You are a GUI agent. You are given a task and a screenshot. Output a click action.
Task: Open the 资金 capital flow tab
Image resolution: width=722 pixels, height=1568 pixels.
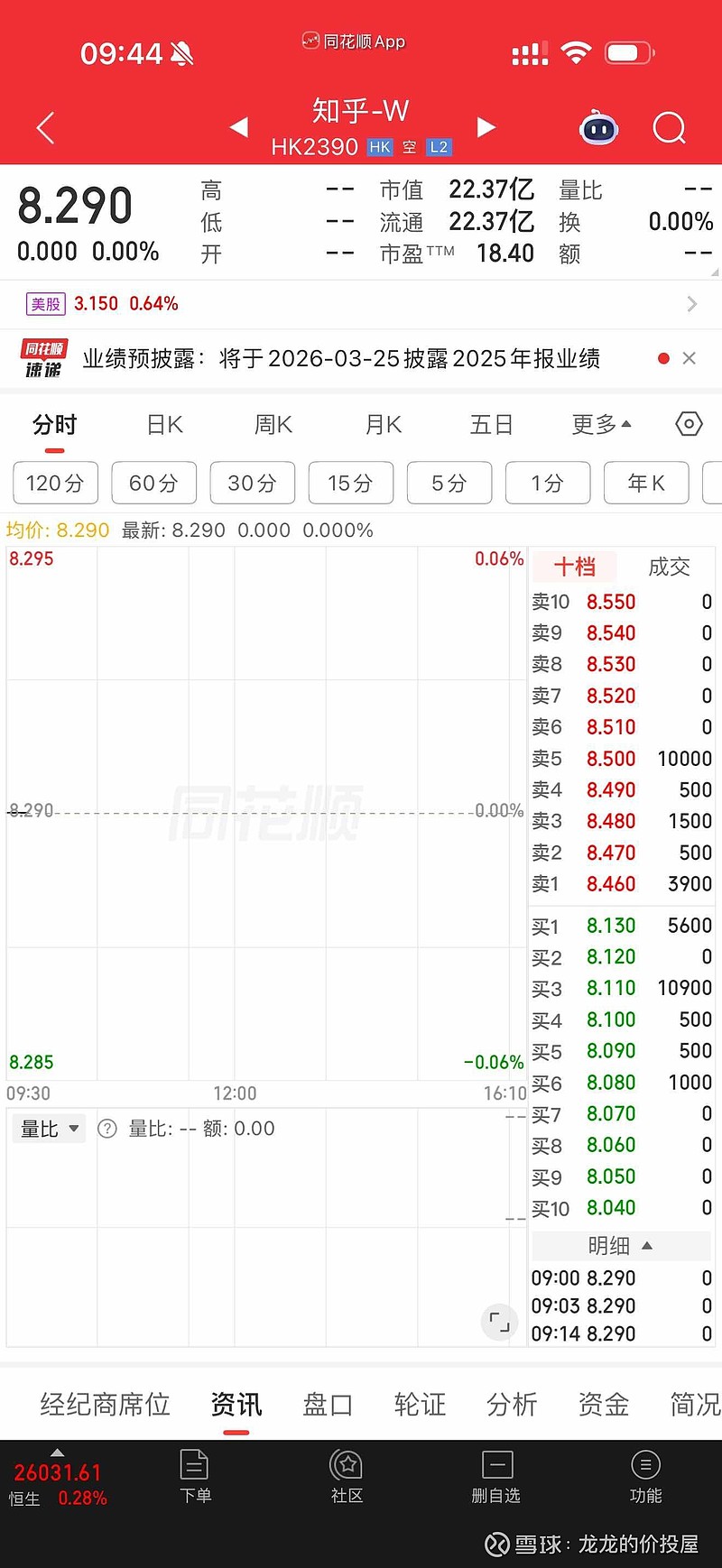pos(604,1404)
